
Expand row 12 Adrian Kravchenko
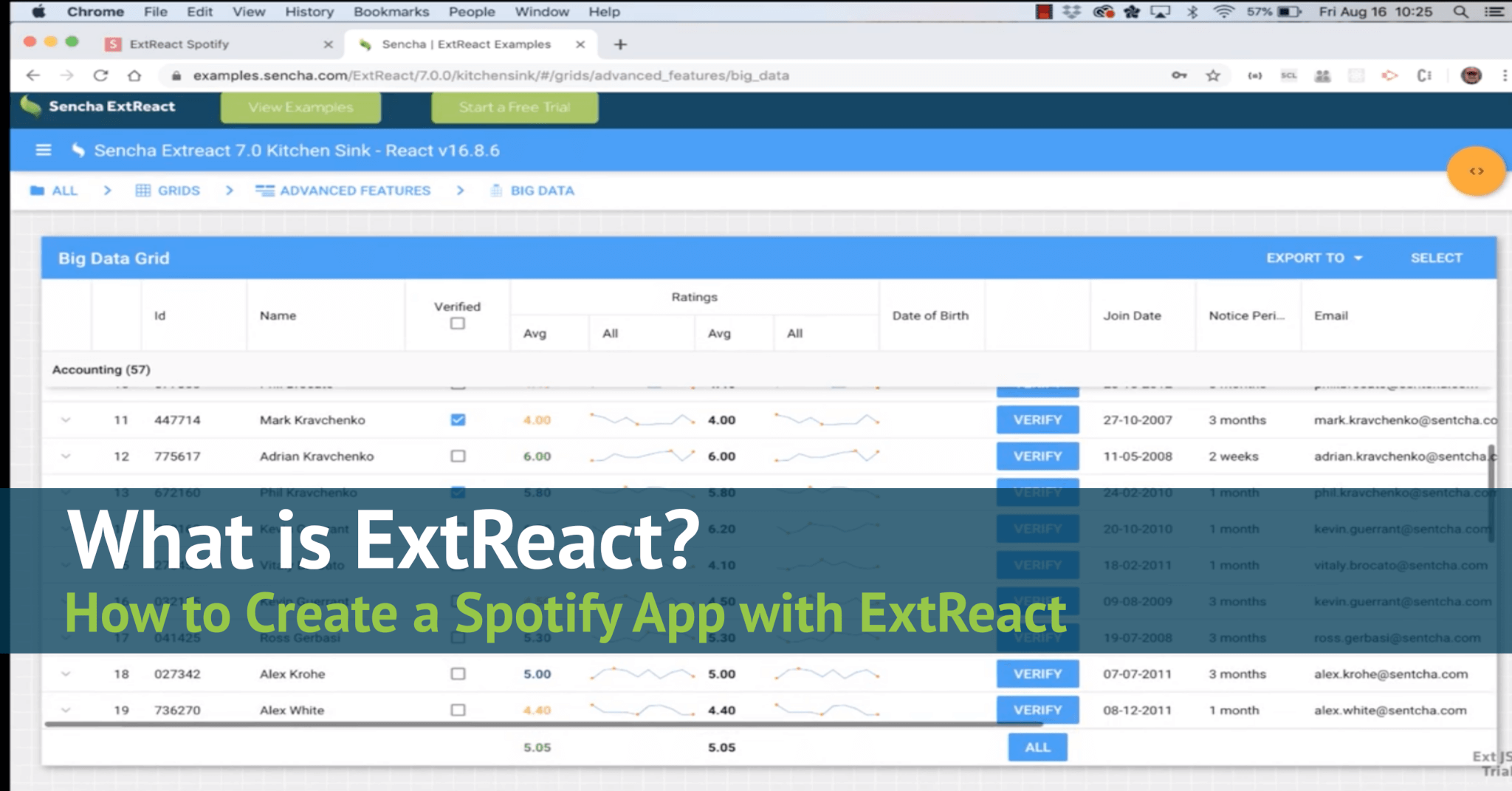(x=66, y=456)
